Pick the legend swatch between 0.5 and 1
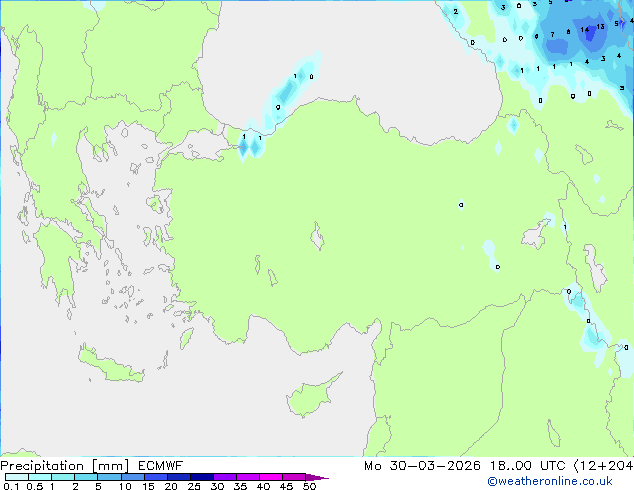This screenshot has height=490, width=634. click(40, 477)
